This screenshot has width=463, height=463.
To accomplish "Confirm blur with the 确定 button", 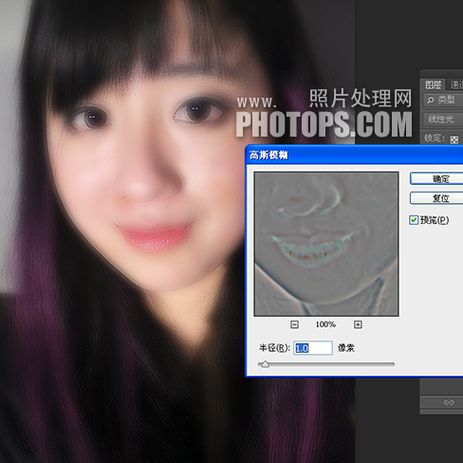I will click(437, 179).
